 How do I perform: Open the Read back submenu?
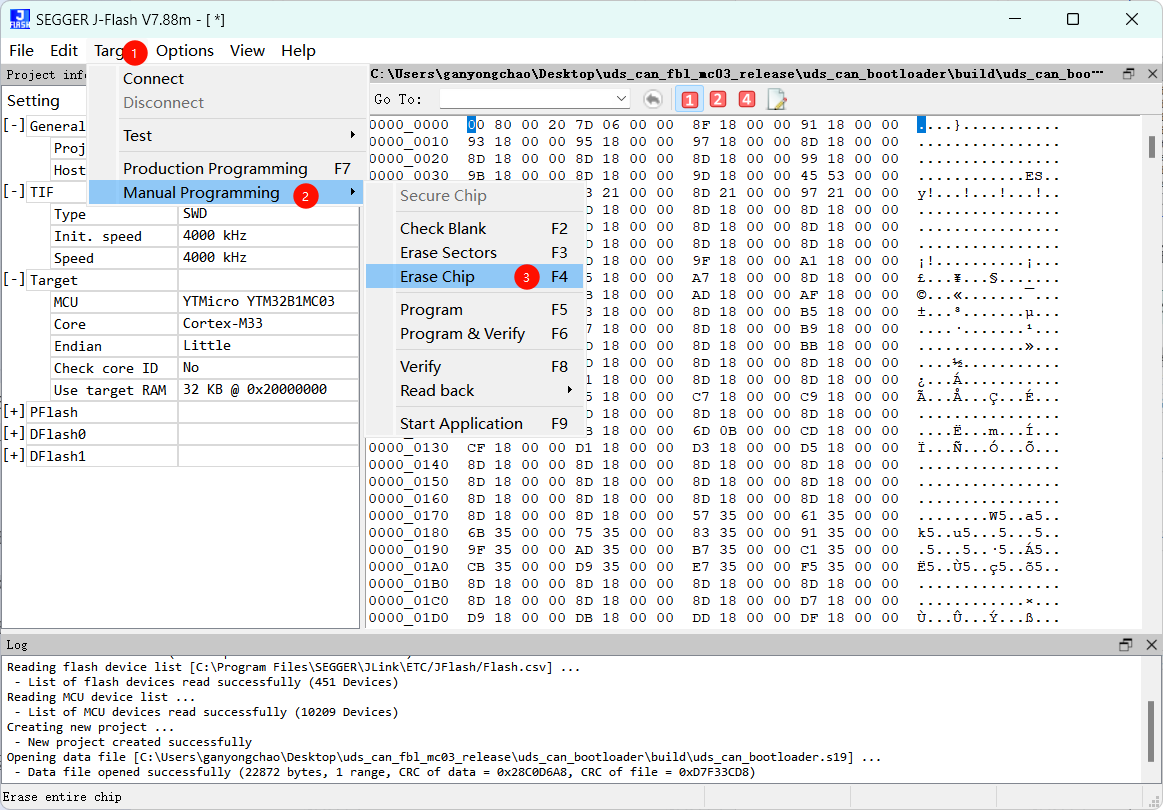click(485, 391)
